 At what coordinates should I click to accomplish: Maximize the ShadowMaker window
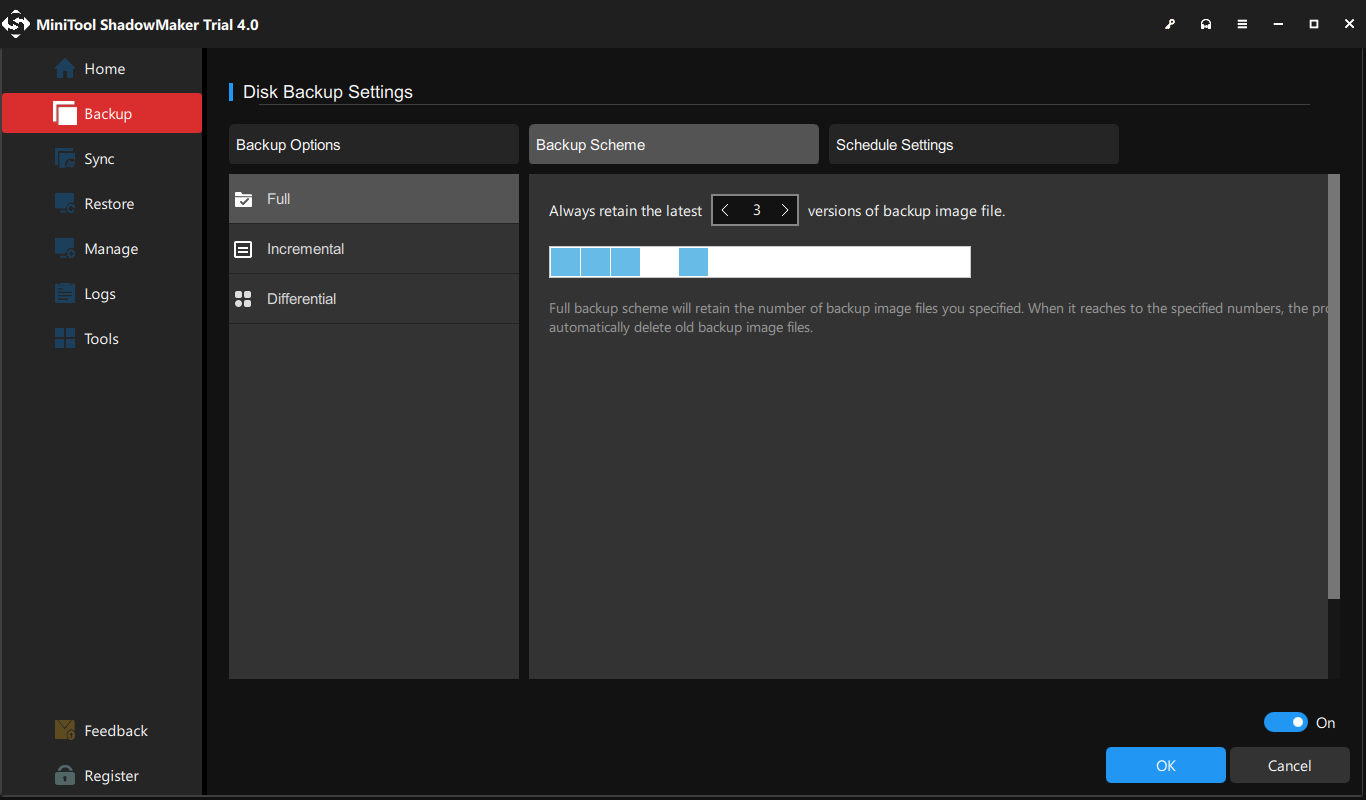(x=1314, y=24)
